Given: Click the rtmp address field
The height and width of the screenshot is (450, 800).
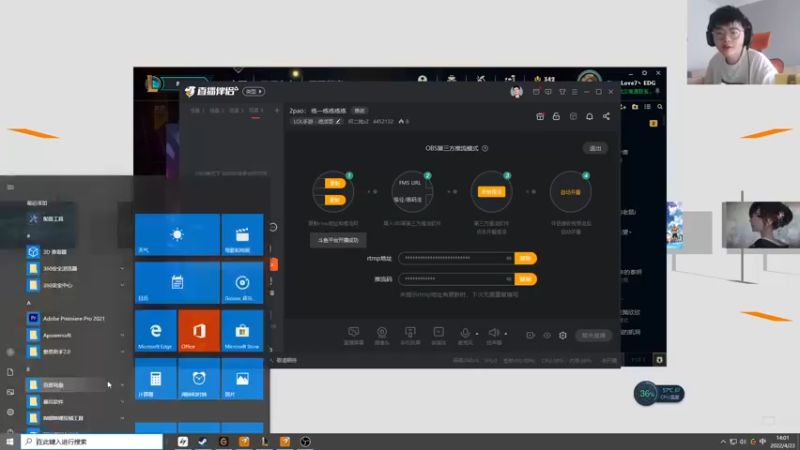Looking at the screenshot, I should pyautogui.click(x=456, y=258).
